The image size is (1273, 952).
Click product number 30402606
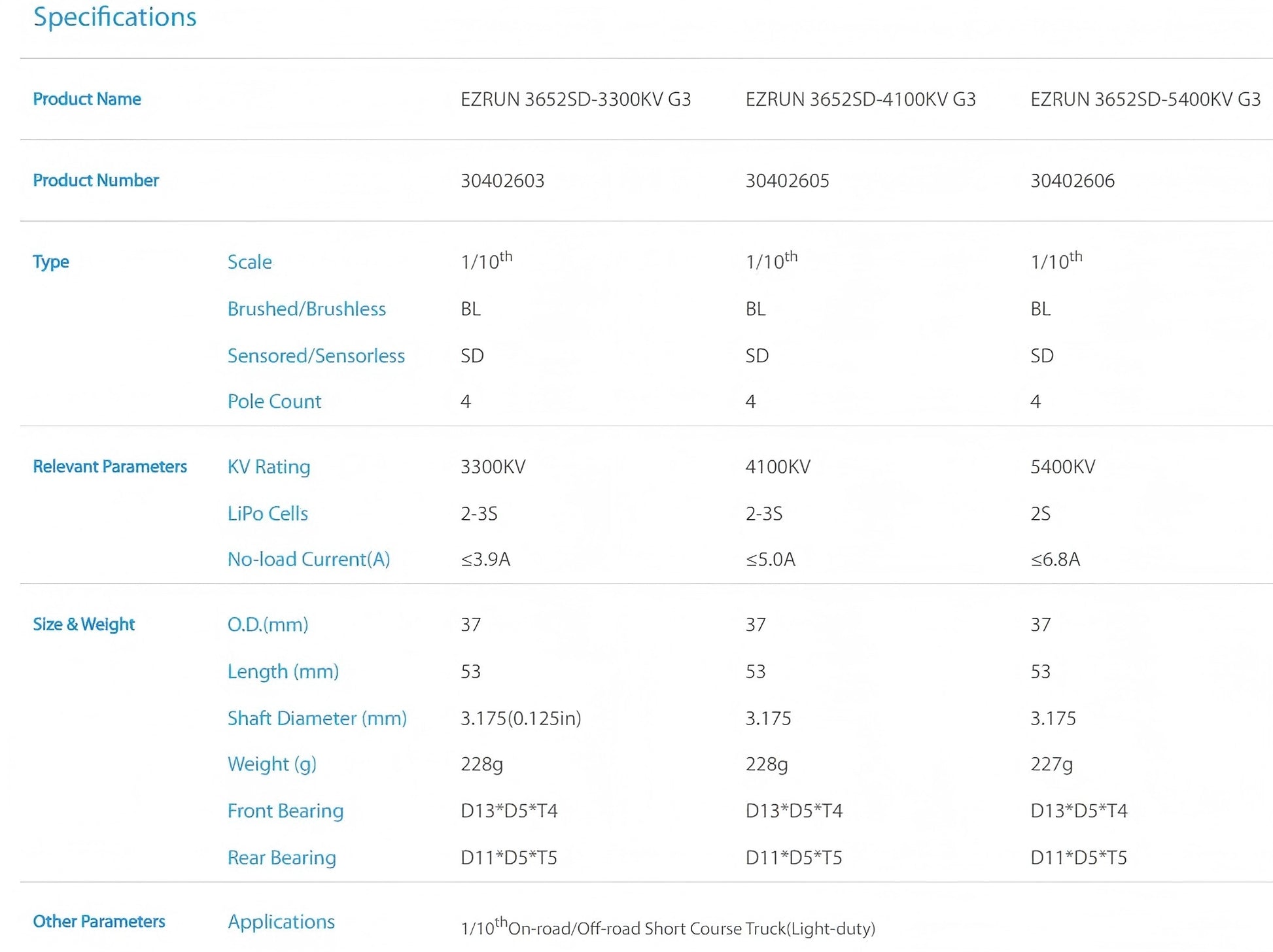click(x=1073, y=180)
